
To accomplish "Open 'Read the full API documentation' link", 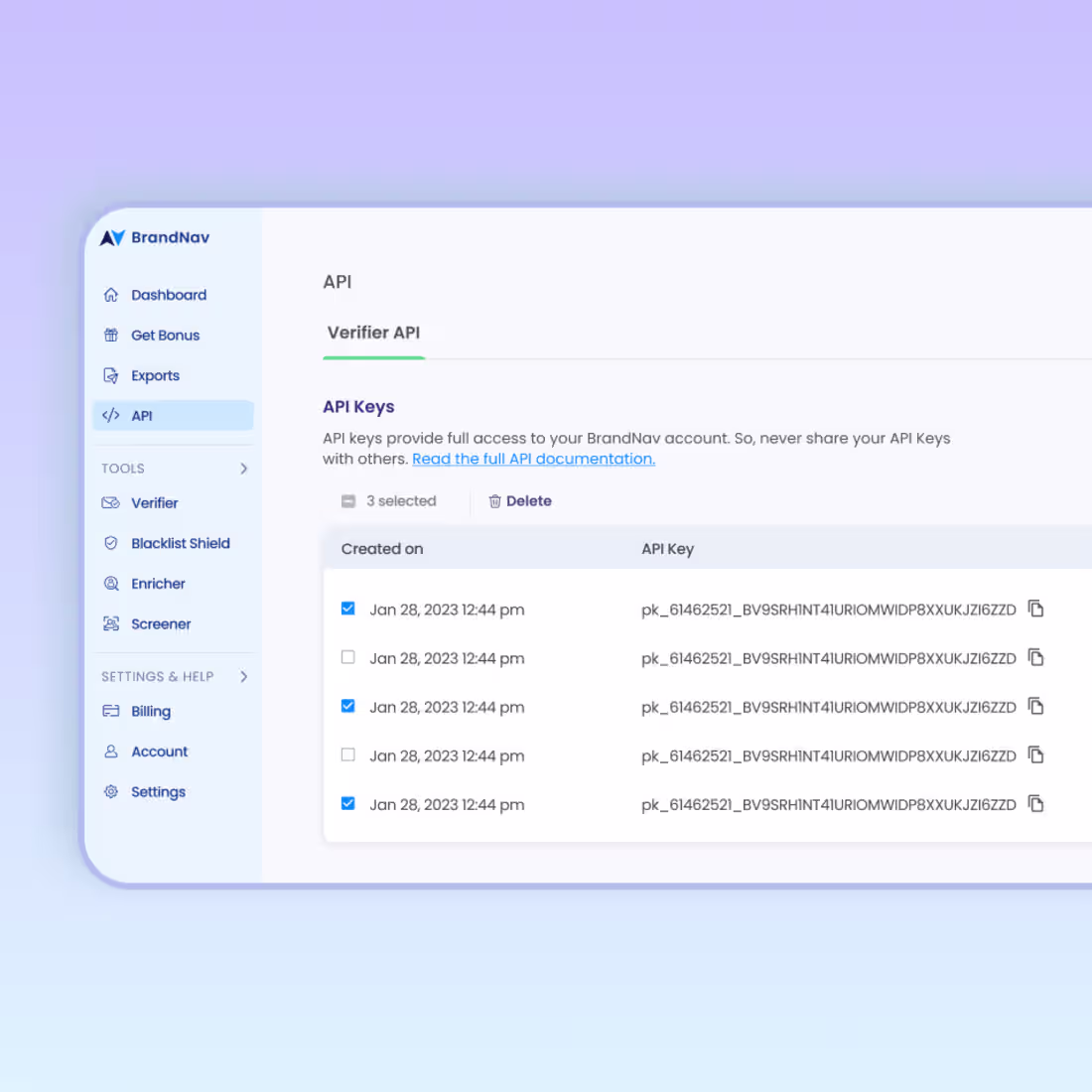I will (x=533, y=459).
